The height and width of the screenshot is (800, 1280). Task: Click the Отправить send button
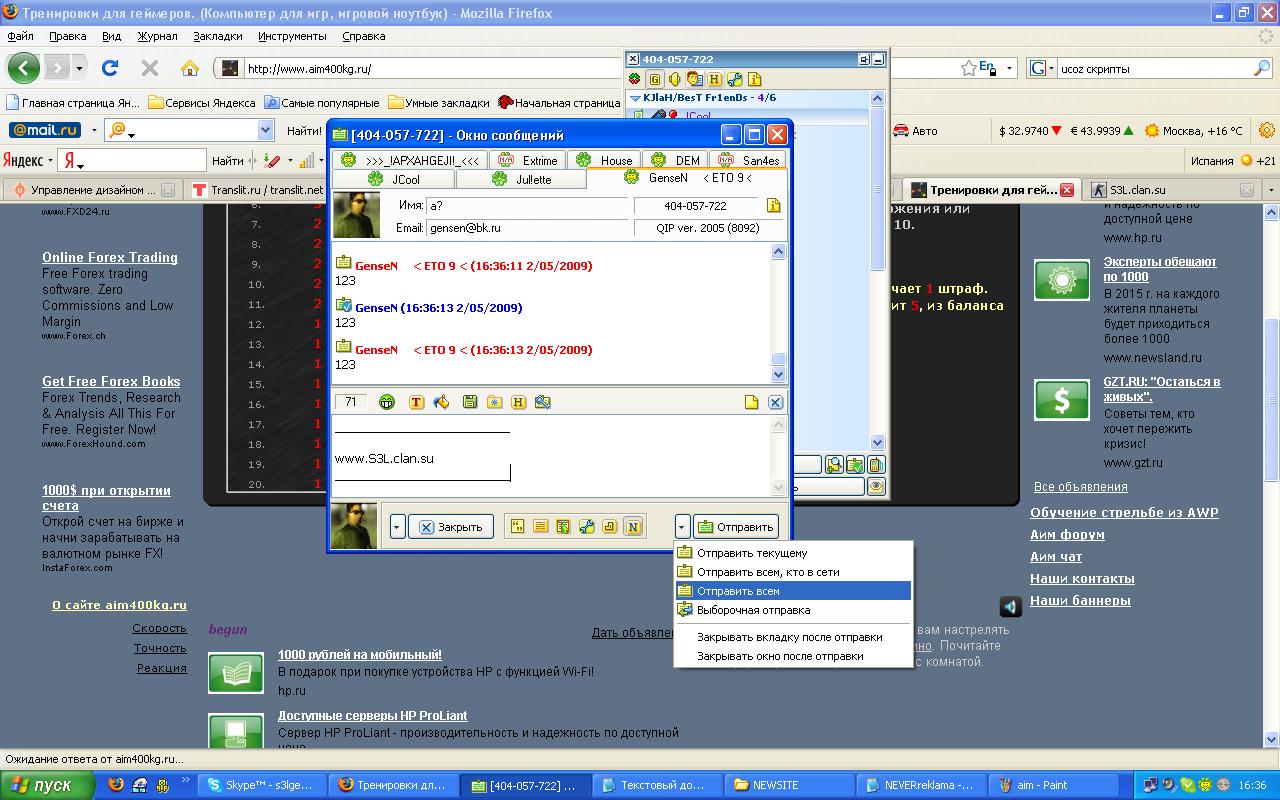(735, 527)
